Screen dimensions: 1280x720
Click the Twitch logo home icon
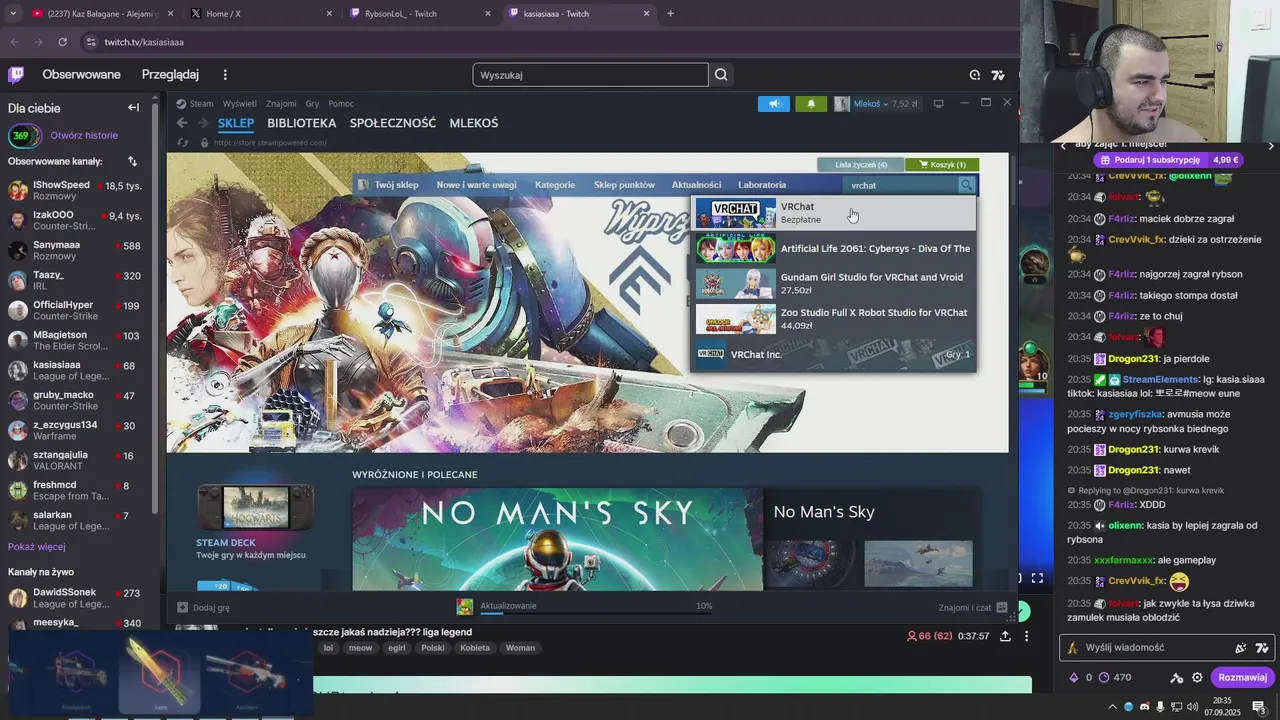[16, 75]
